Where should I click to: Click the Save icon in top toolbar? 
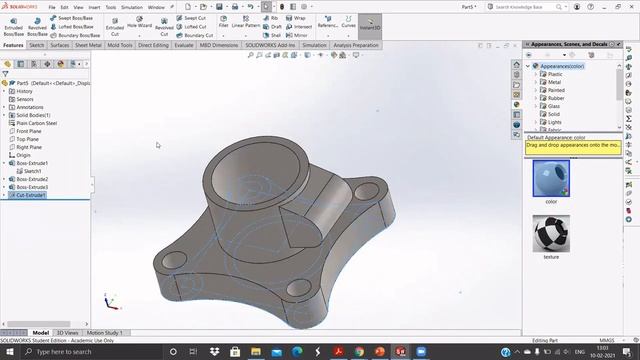219,7
